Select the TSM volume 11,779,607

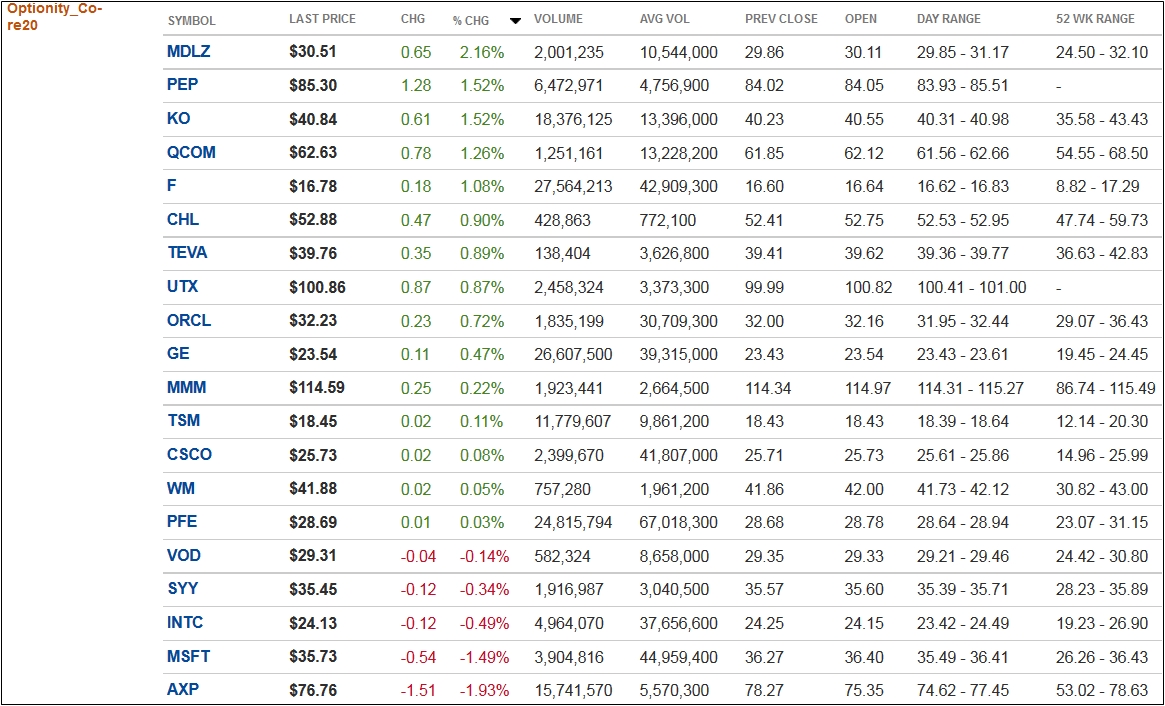coord(573,422)
